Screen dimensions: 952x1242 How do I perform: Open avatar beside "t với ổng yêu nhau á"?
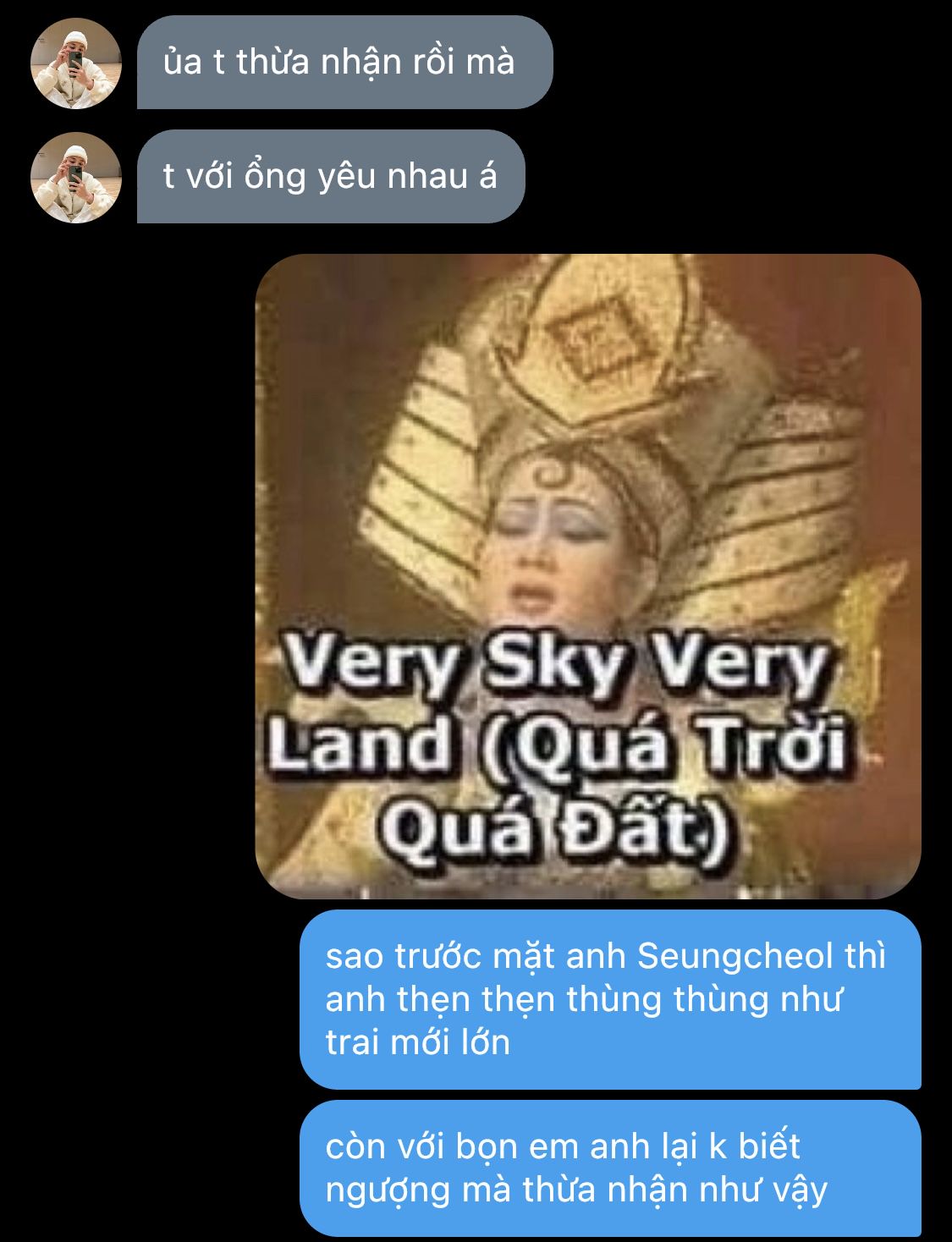76,178
